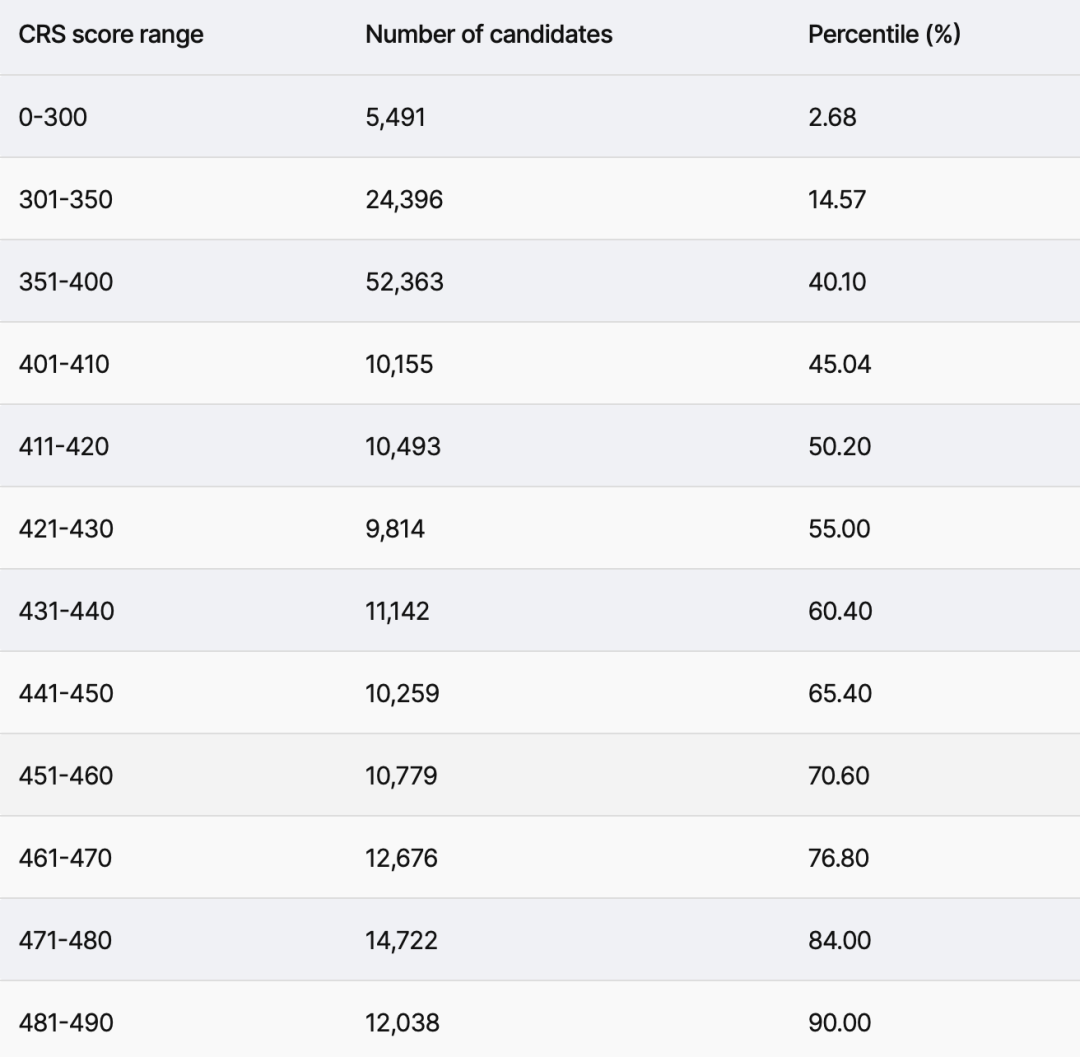The height and width of the screenshot is (1057, 1080).
Task: Select the 0-300 score range cell
Action: tap(53, 117)
